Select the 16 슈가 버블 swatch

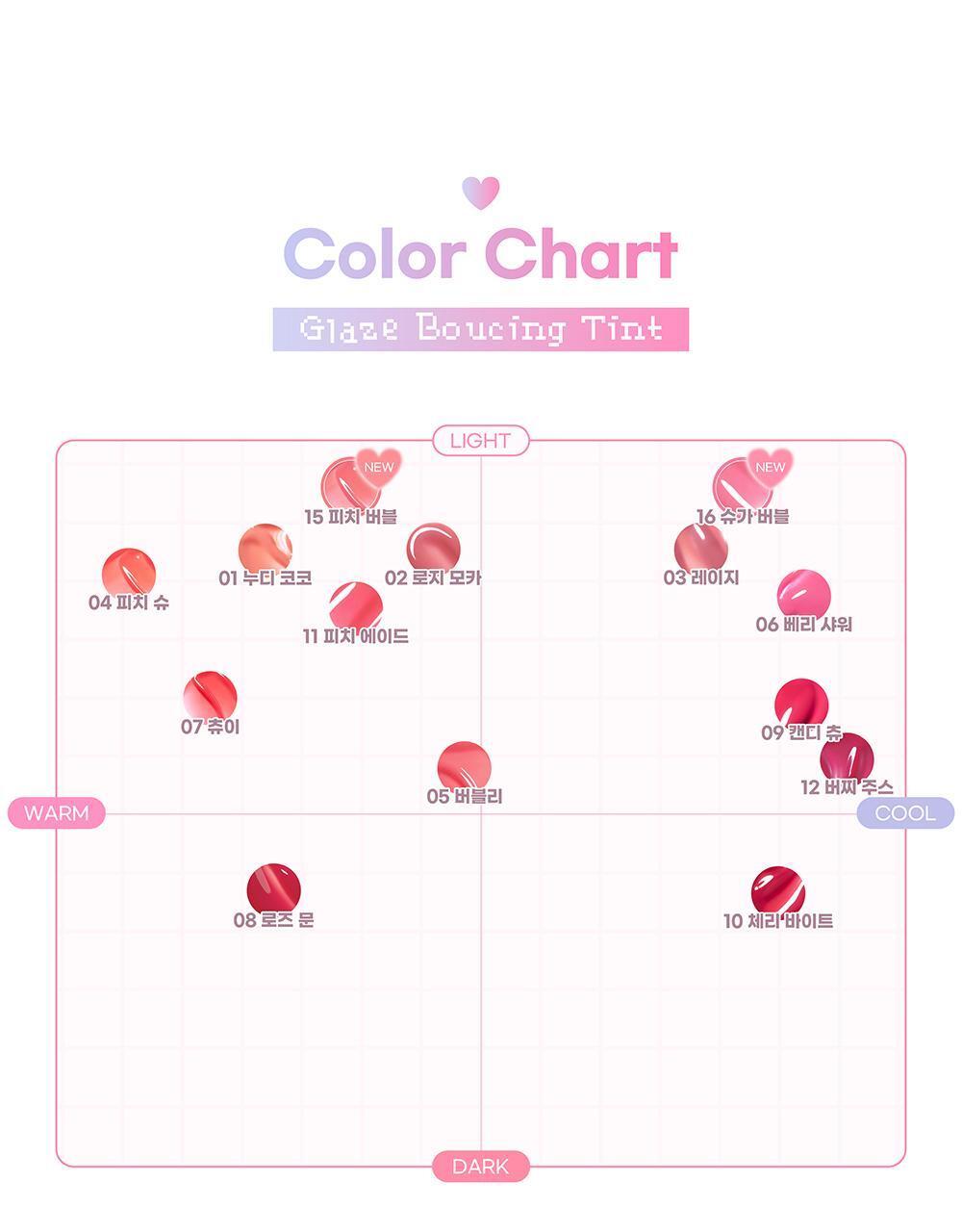[741, 484]
